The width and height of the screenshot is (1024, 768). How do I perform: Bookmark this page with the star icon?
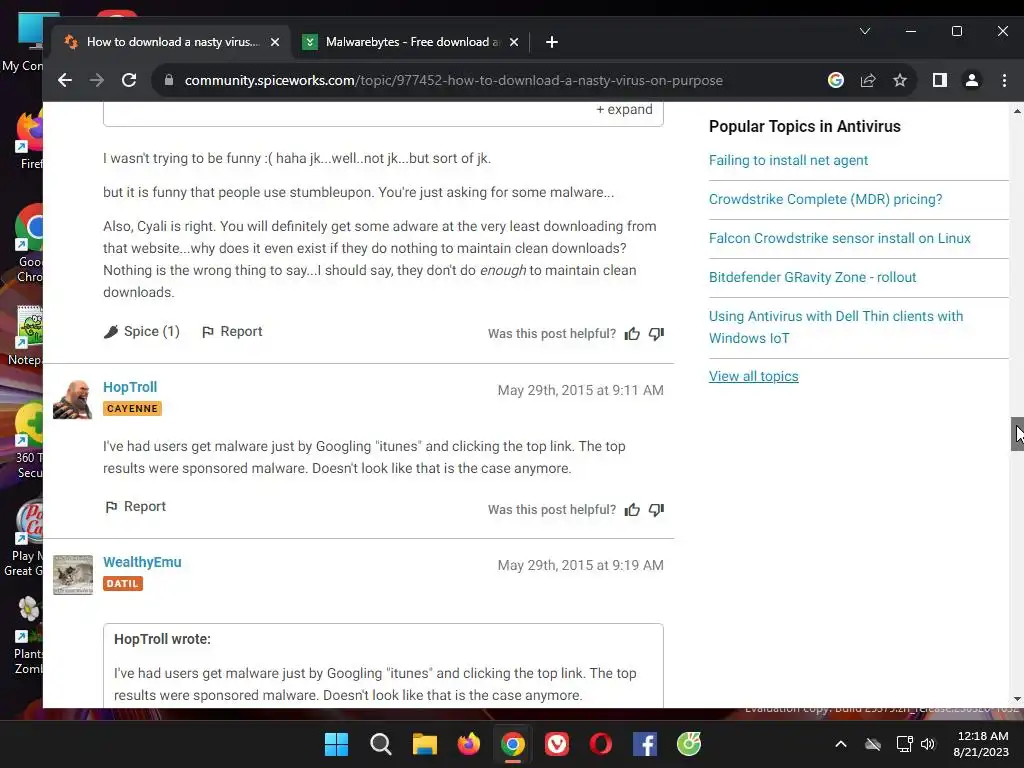pyautogui.click(x=900, y=80)
